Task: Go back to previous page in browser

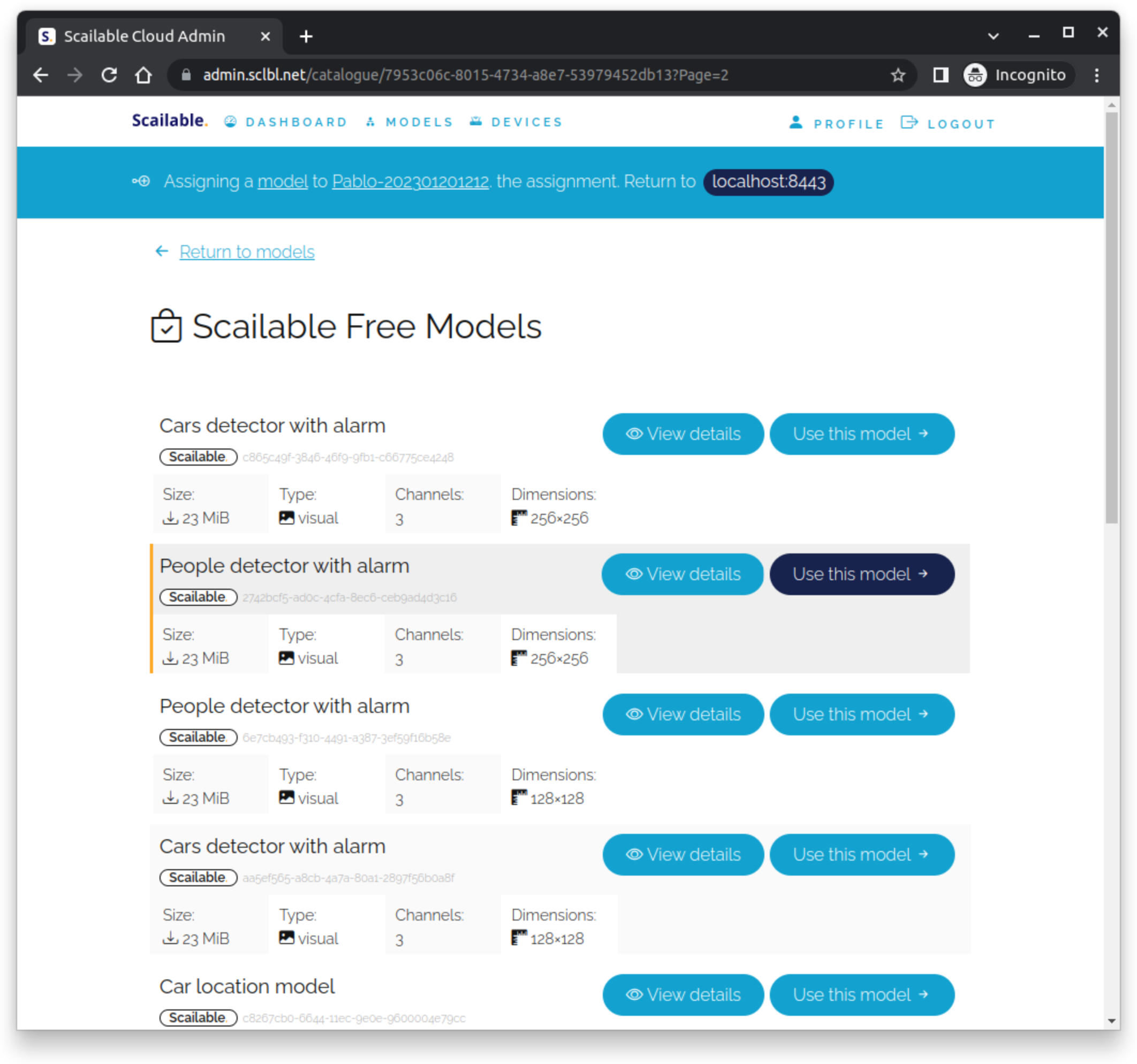Action: point(41,75)
